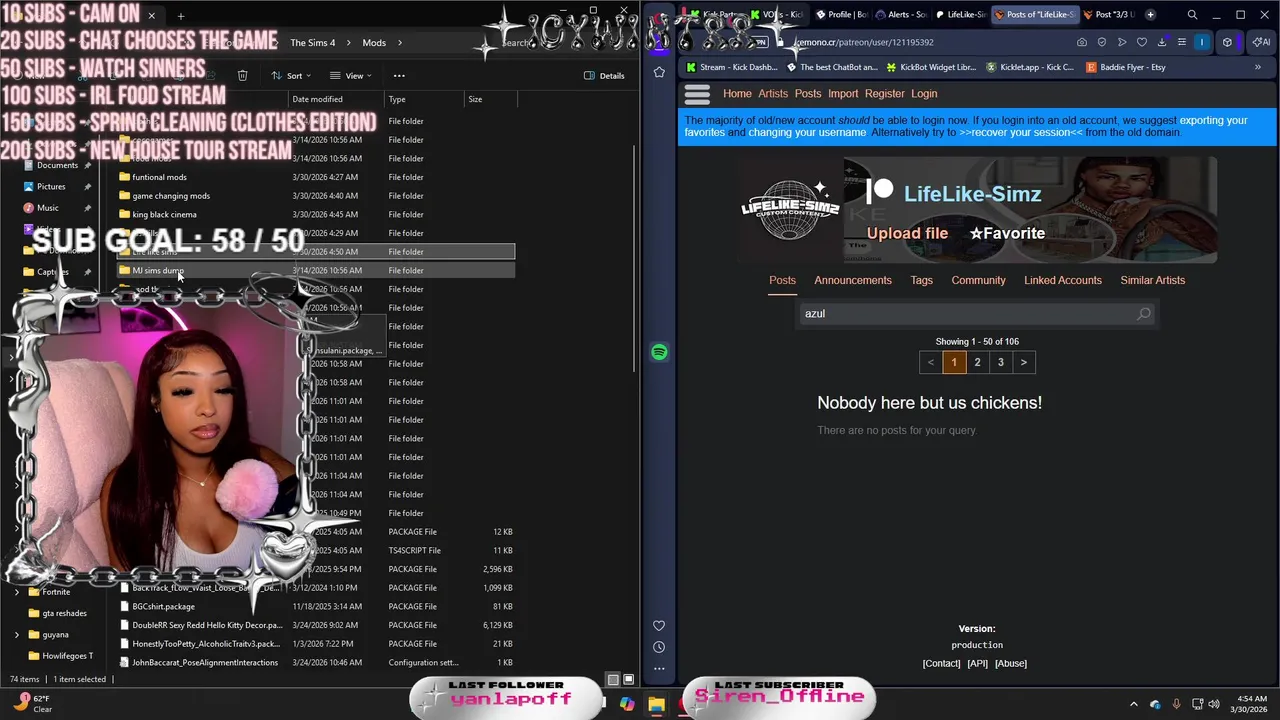Open the Sort dropdown in File Explorer
This screenshot has height=720, width=1280.
pos(291,76)
